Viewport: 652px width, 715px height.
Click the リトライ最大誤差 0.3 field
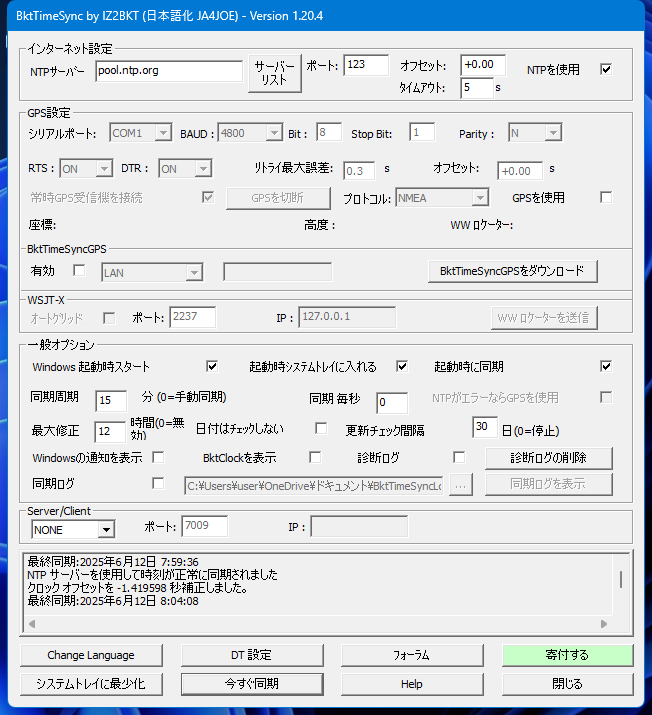pyautogui.click(x=359, y=171)
